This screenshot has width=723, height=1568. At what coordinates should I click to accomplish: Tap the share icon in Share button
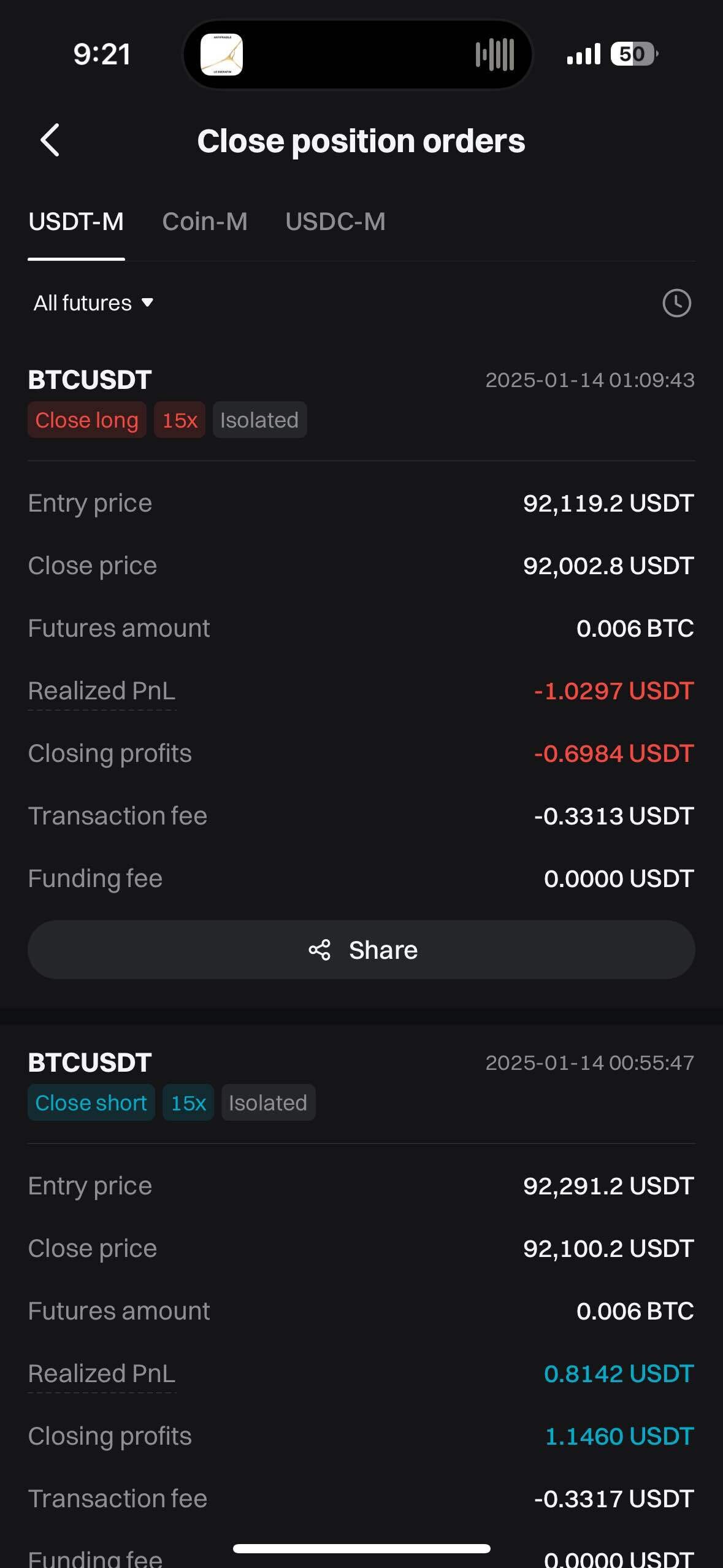[x=319, y=950]
